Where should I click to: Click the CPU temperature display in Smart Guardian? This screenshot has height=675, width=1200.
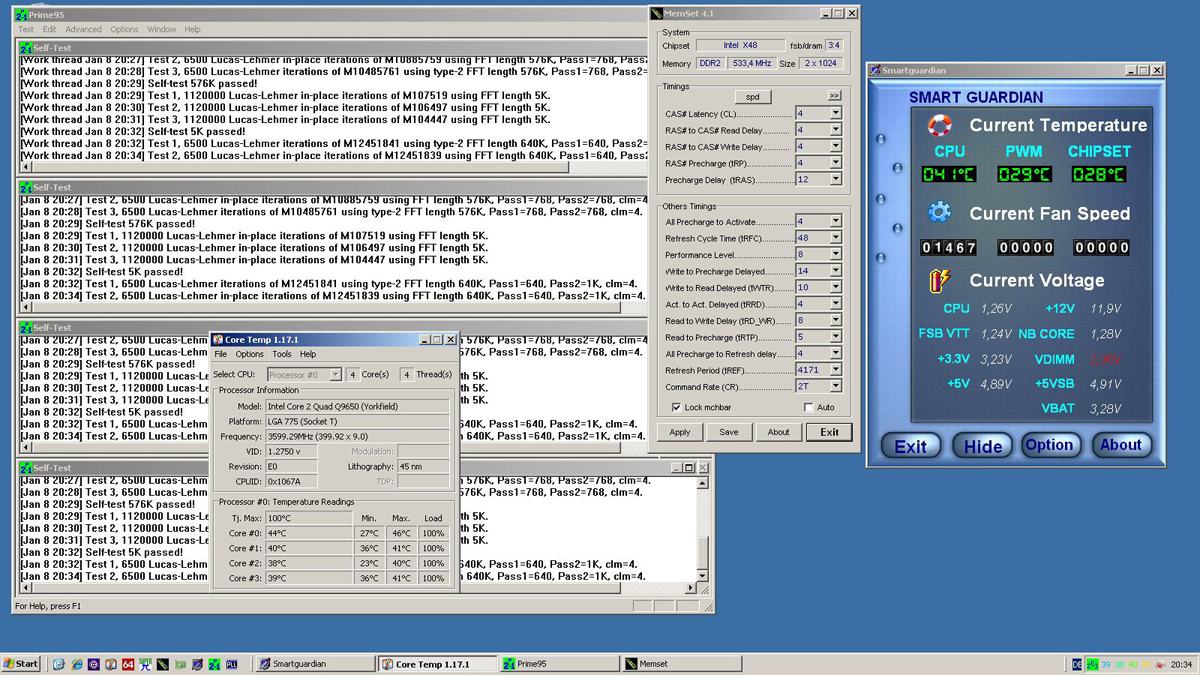pyautogui.click(x=949, y=174)
